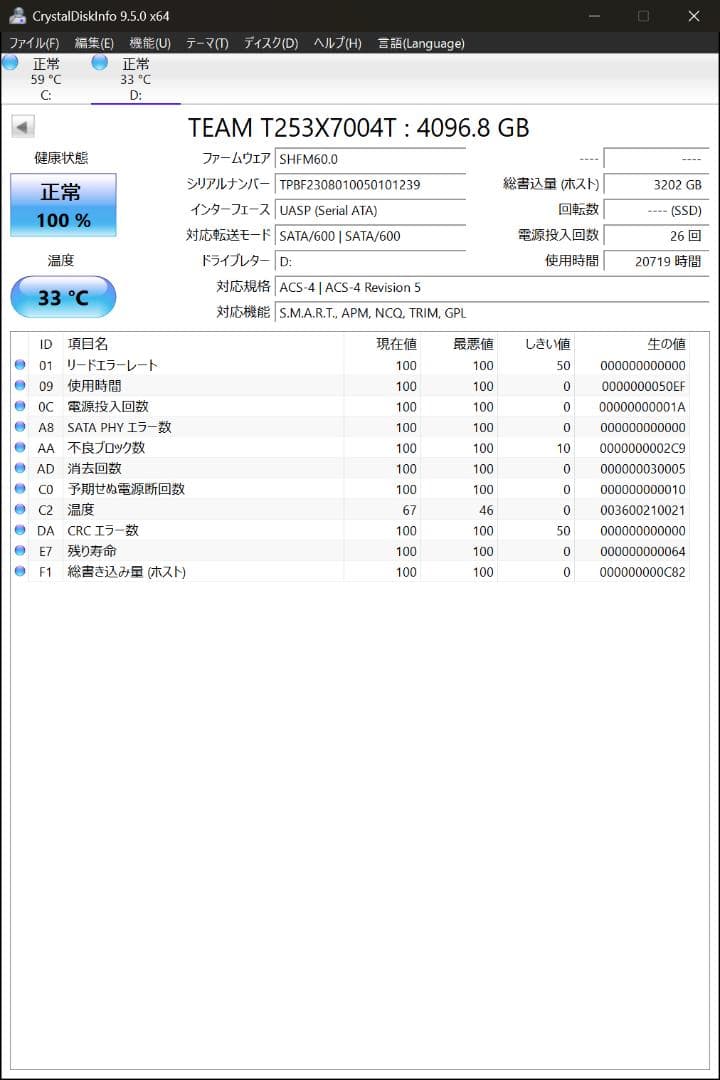Click power on hours value 20719 時間
The height and width of the screenshot is (1080, 720).
[656, 262]
